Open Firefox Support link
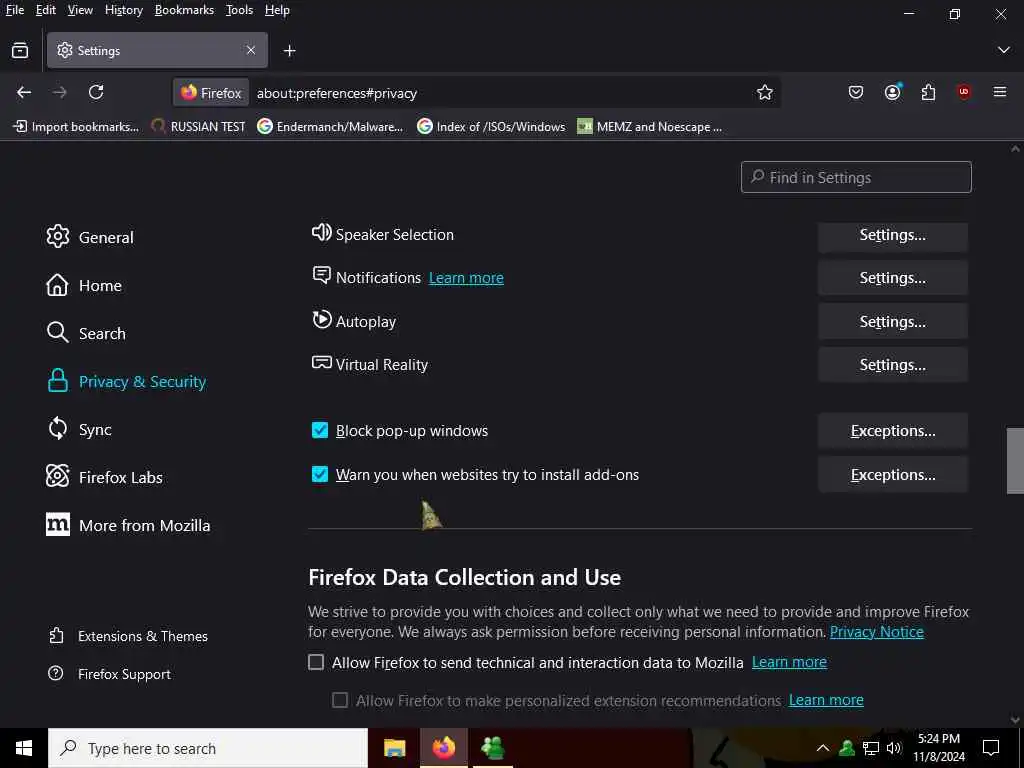Image resolution: width=1024 pixels, height=768 pixels. pyautogui.click(x=110, y=674)
